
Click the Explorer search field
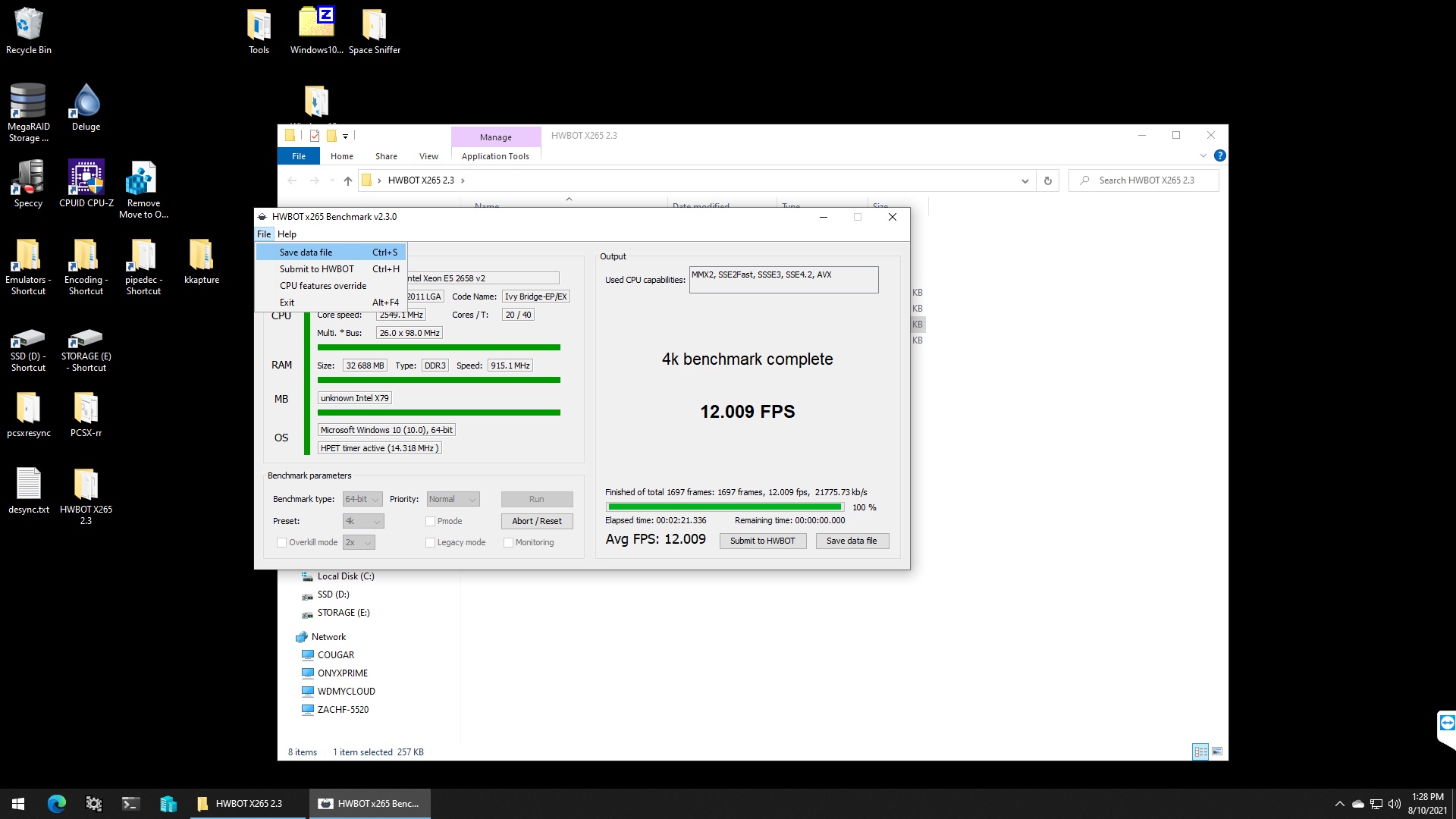pyautogui.click(x=1144, y=180)
